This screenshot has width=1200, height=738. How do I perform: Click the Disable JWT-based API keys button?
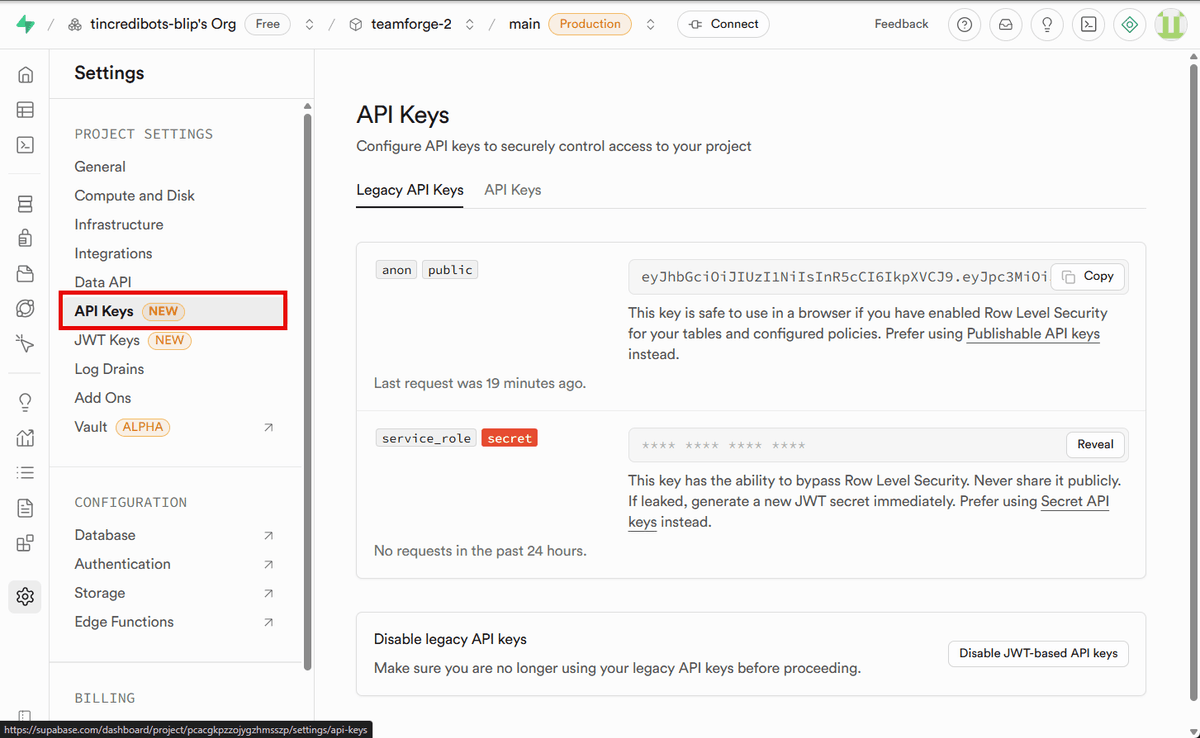(1038, 653)
